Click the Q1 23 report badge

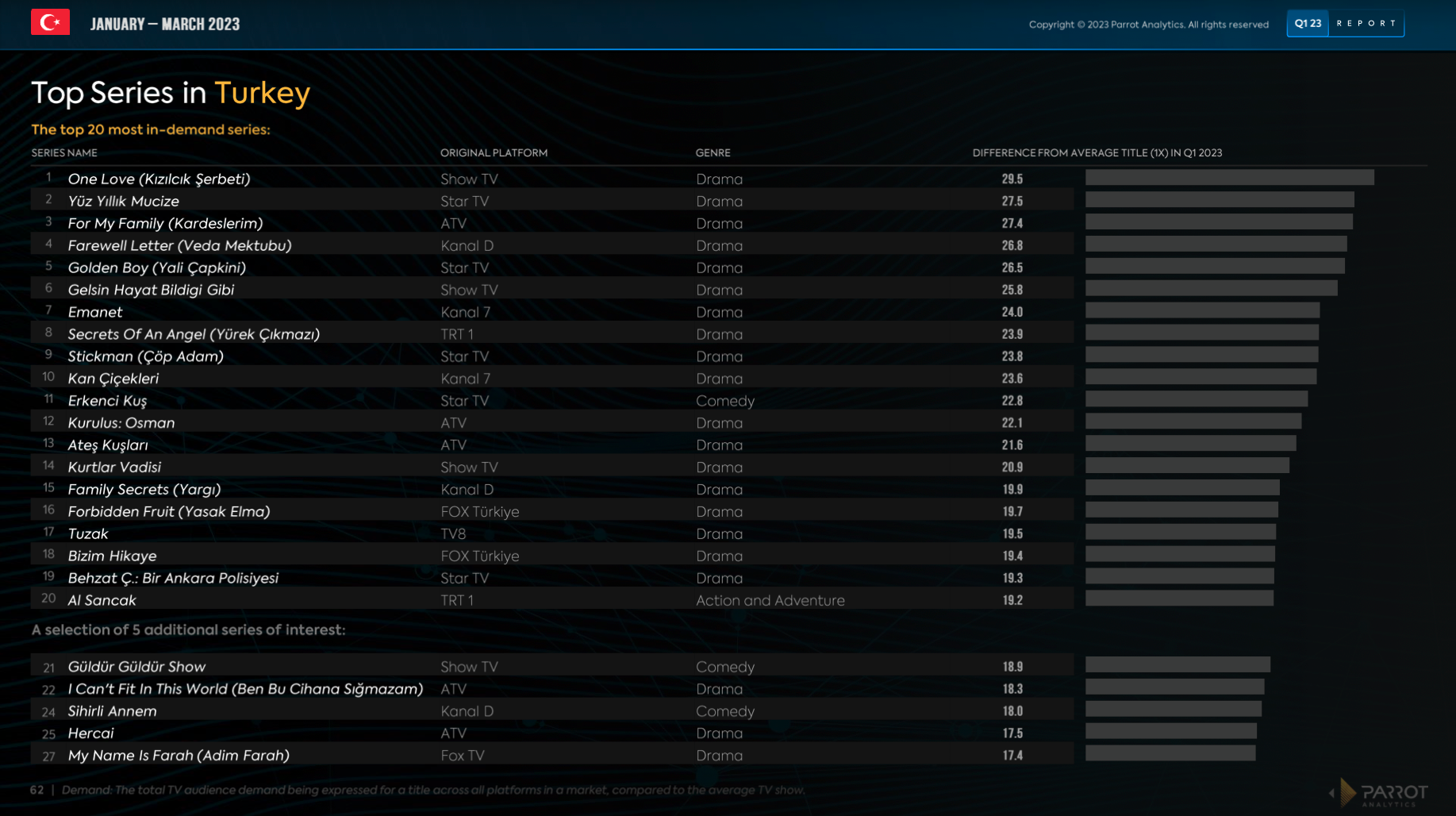tap(1345, 24)
